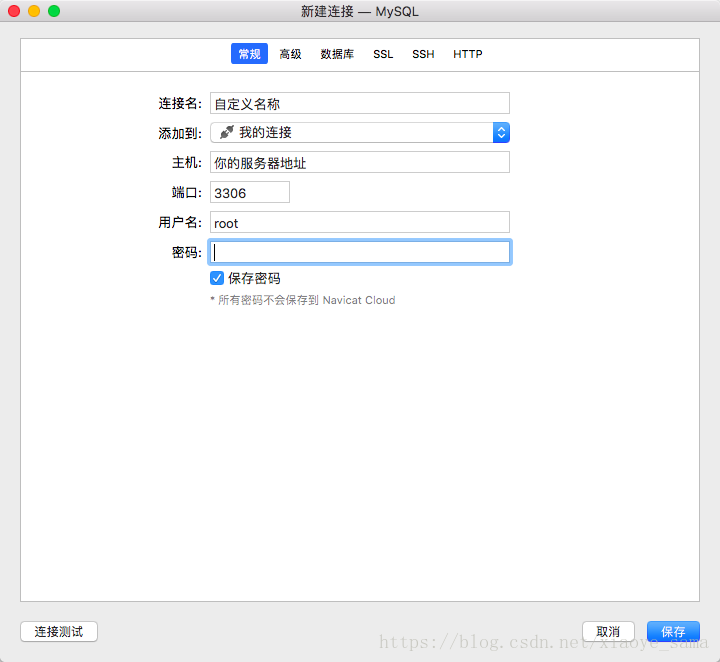This screenshot has width=720, height=662.
Task: Click the 新建连接 — MySQL window title
Action: point(360,11)
